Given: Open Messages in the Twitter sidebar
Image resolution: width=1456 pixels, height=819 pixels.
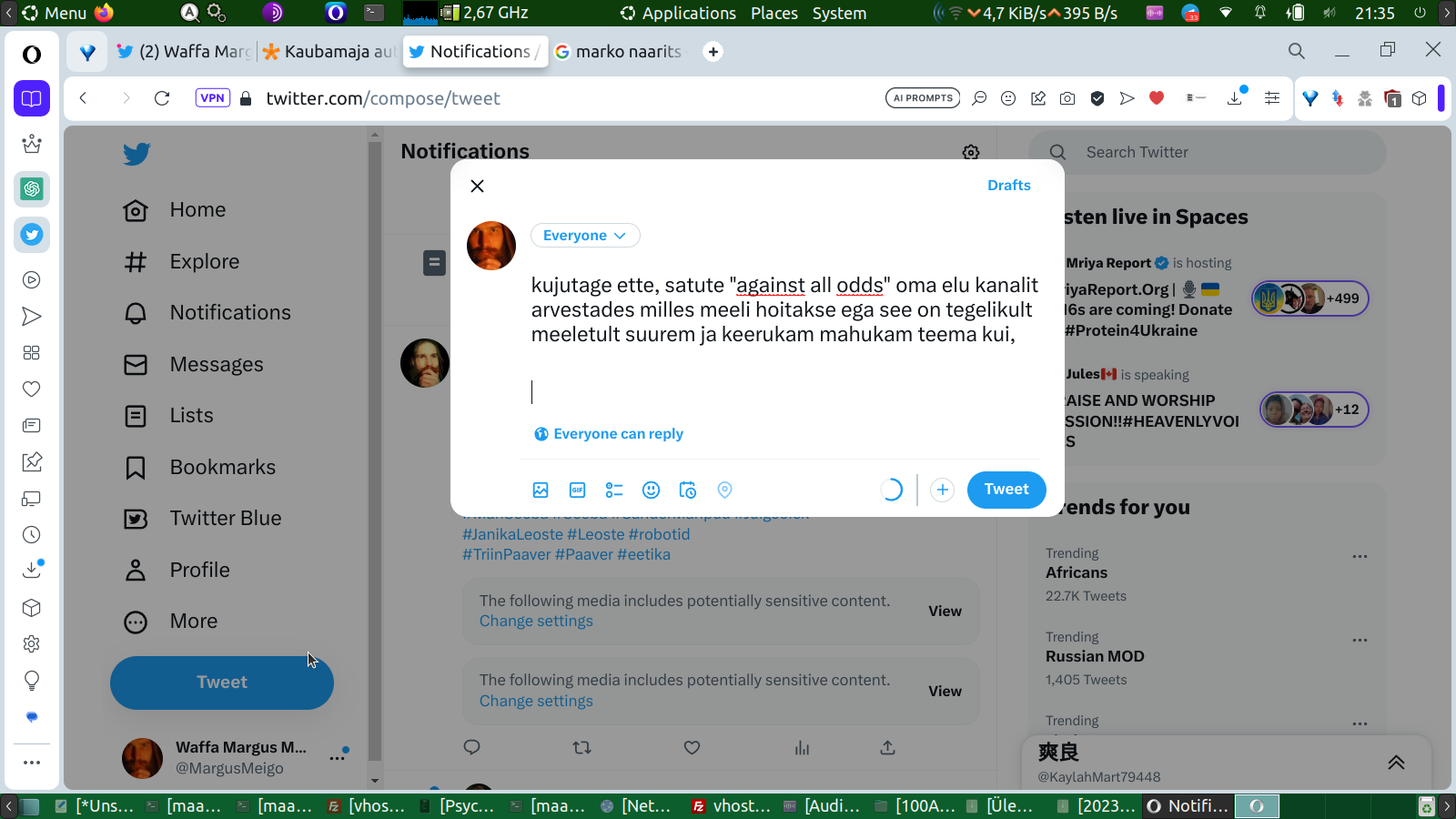Looking at the screenshot, I should [x=194, y=365].
